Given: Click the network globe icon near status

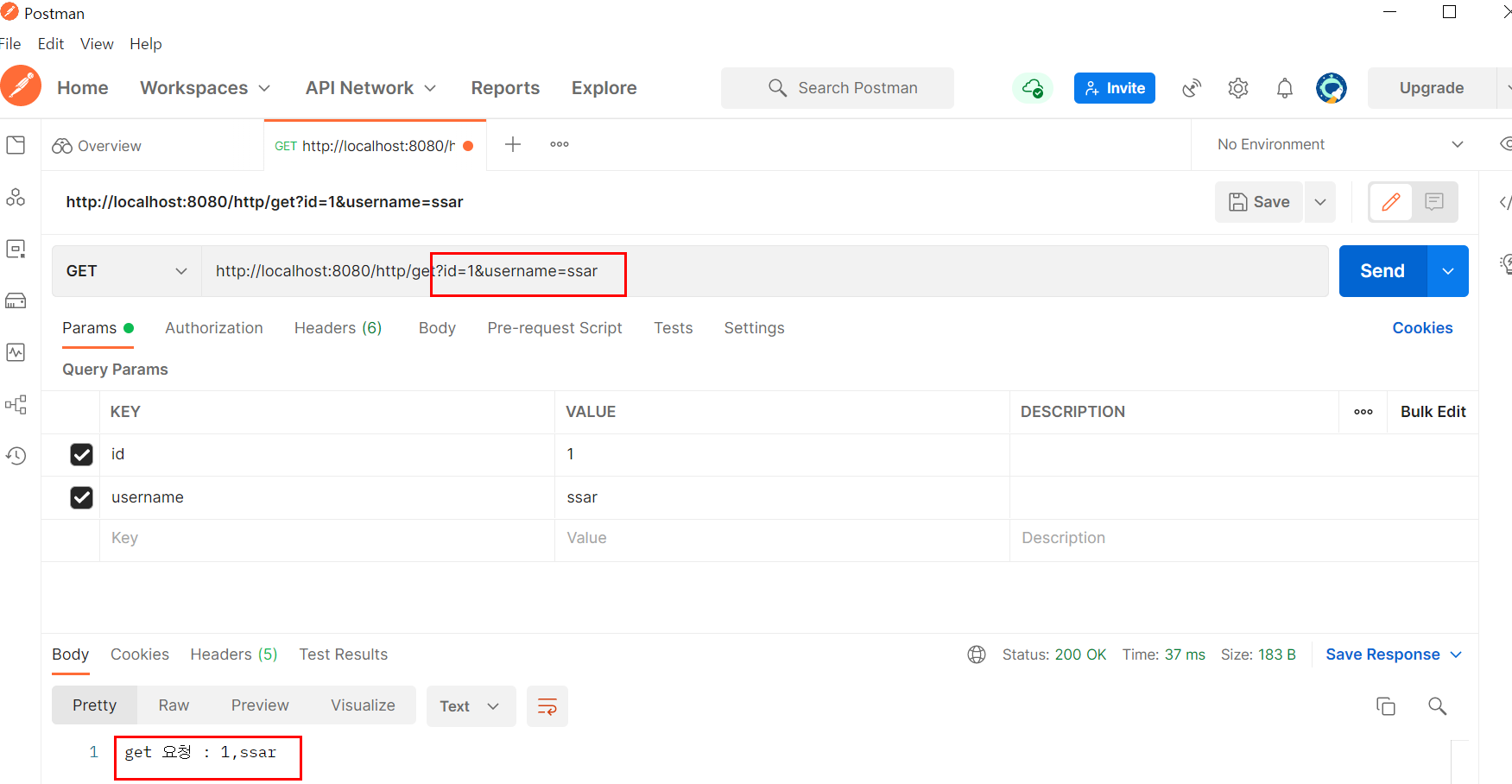Looking at the screenshot, I should [977, 654].
